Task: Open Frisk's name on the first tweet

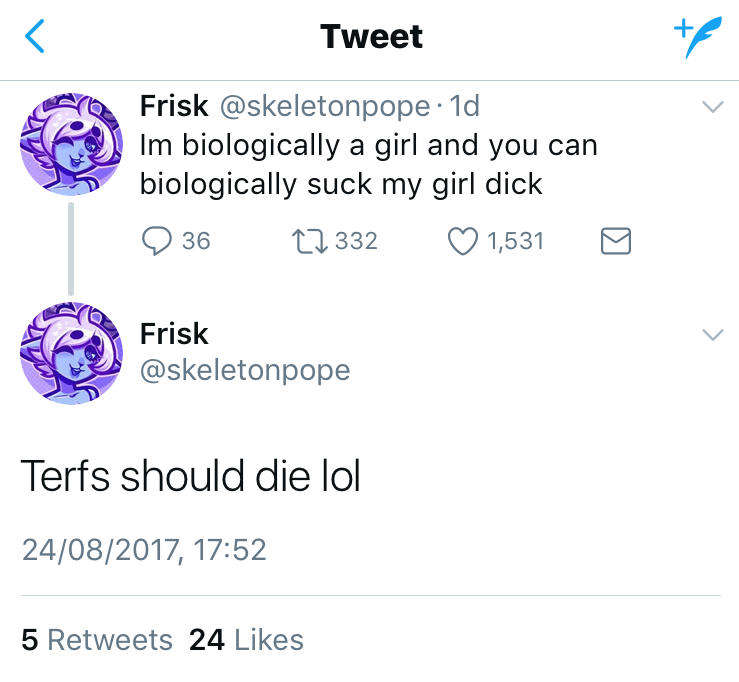Action: click(x=174, y=106)
